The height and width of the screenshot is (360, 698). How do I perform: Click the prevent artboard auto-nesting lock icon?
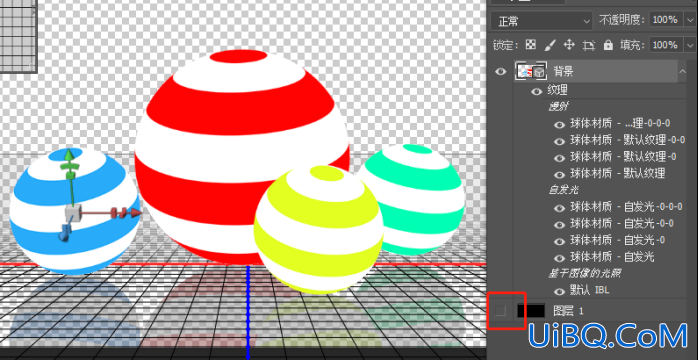click(x=589, y=45)
